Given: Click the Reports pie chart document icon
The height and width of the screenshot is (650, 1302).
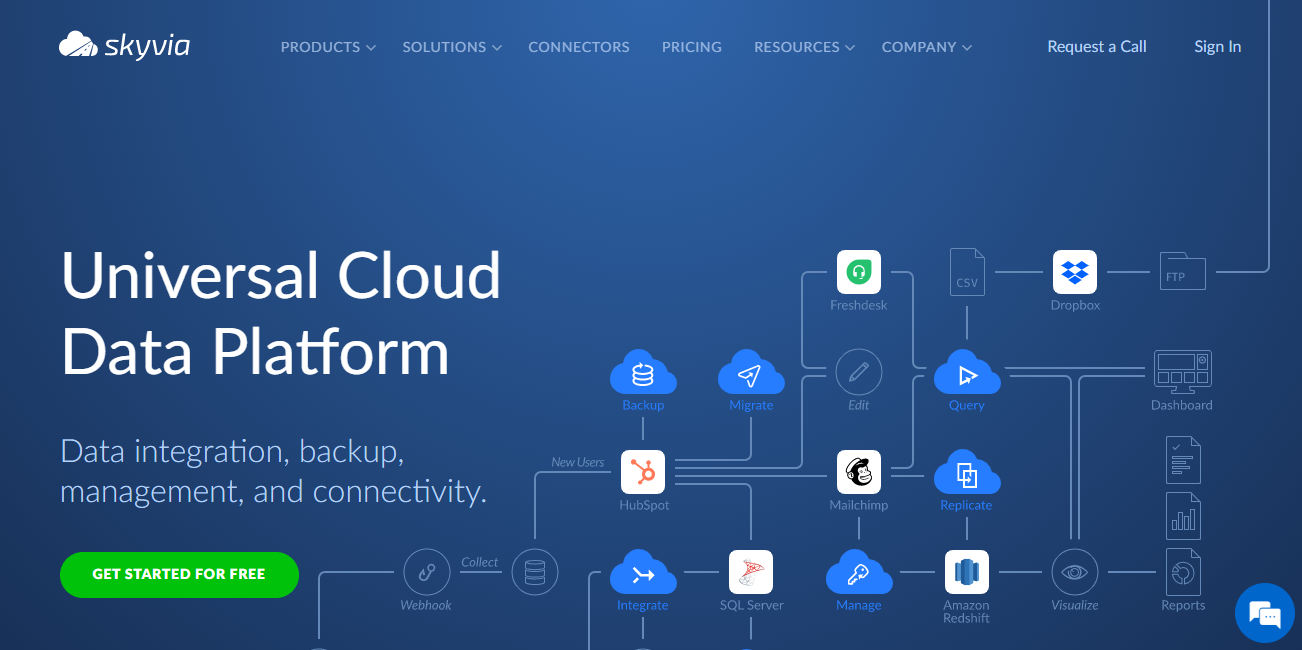Looking at the screenshot, I should click(1183, 572).
